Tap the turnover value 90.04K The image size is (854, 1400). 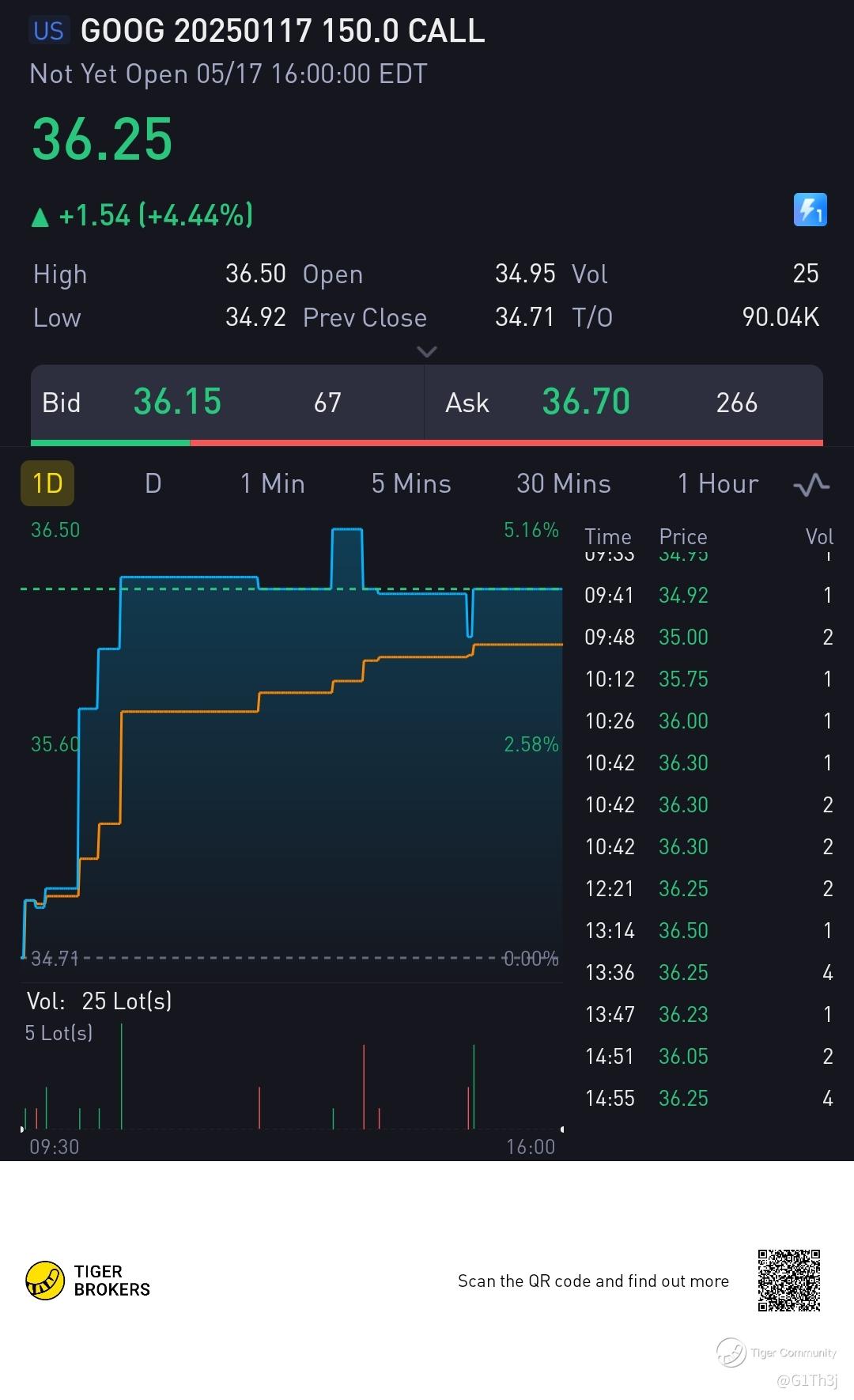(x=780, y=317)
